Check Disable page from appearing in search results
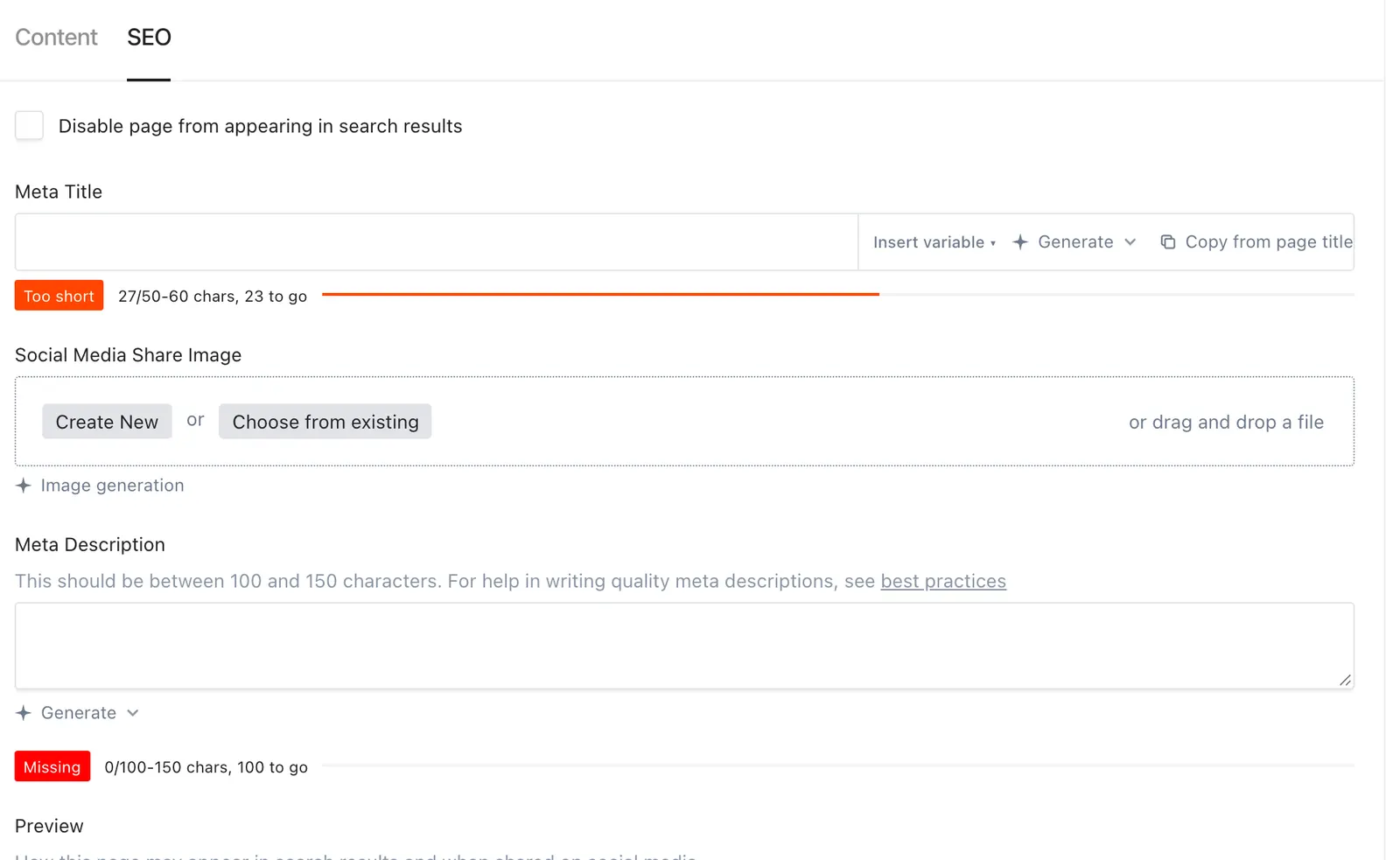Image resolution: width=1400 pixels, height=860 pixels. pyautogui.click(x=29, y=125)
